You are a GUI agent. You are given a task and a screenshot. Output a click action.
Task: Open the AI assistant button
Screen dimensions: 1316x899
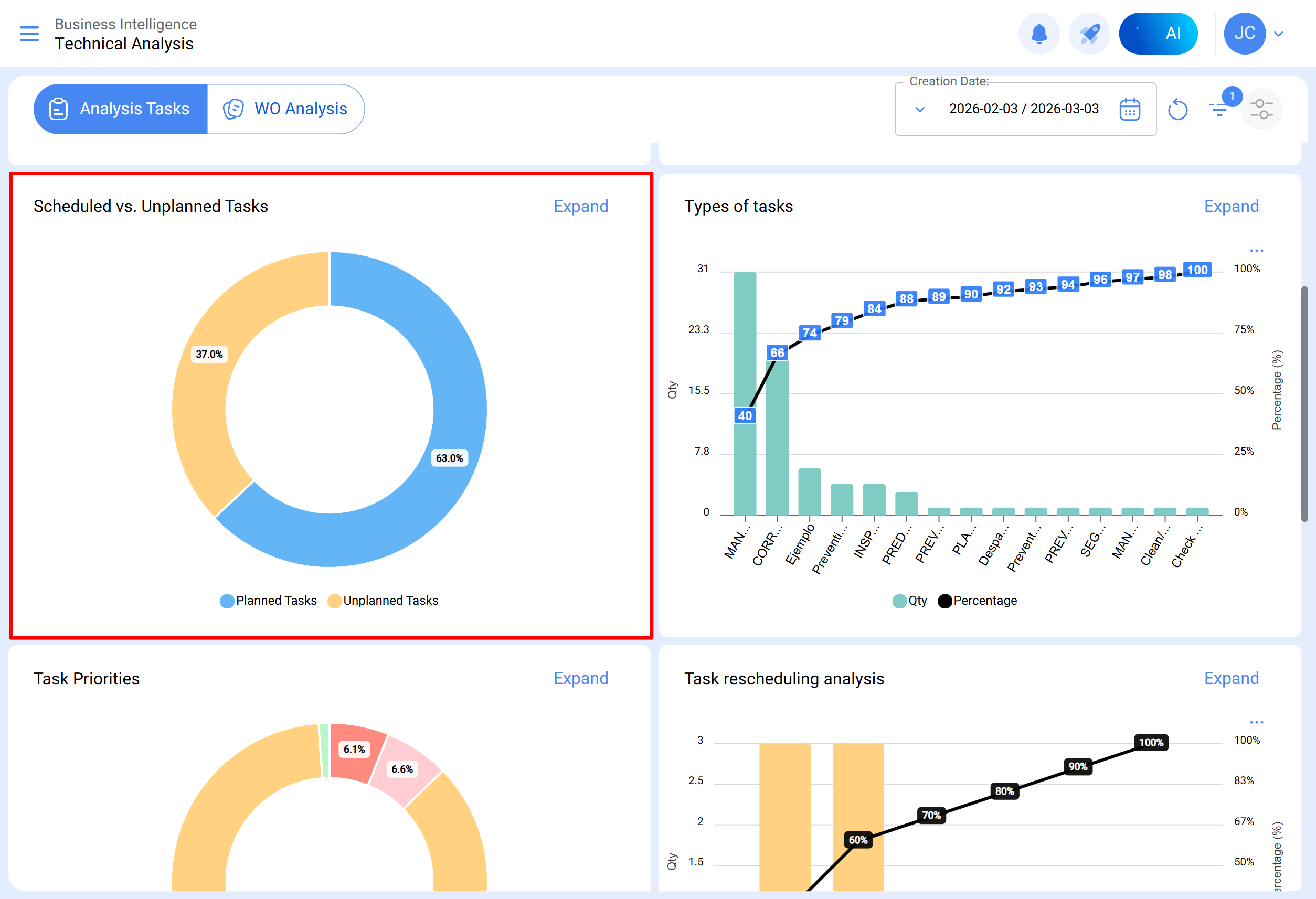coord(1158,34)
